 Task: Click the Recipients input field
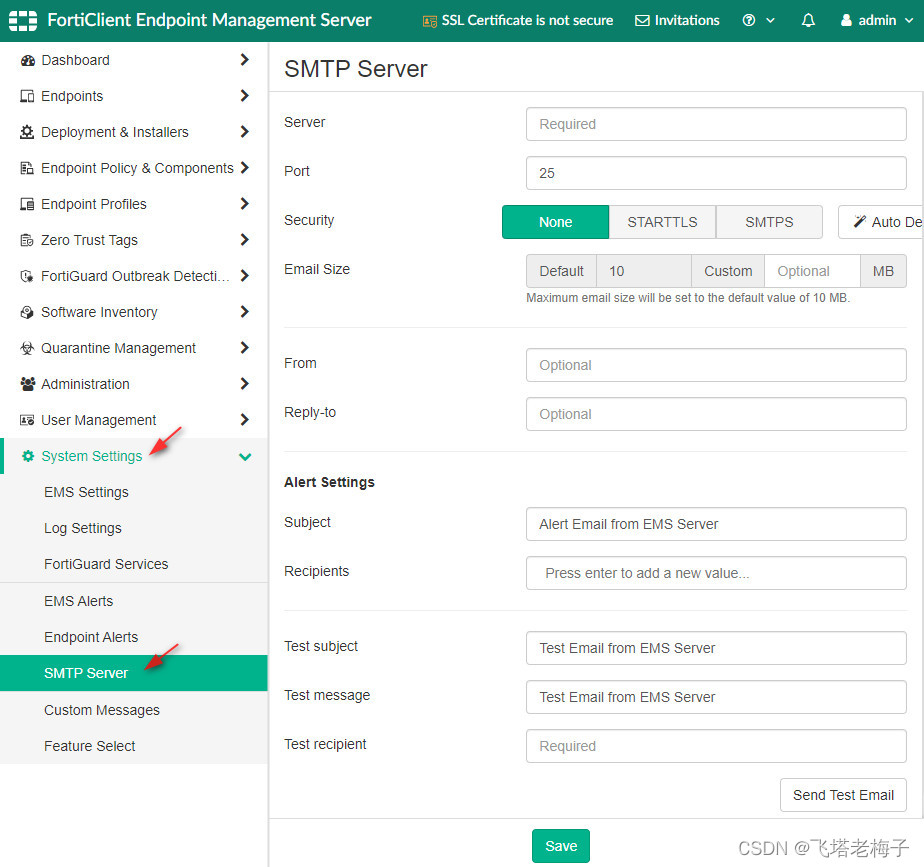pos(716,573)
